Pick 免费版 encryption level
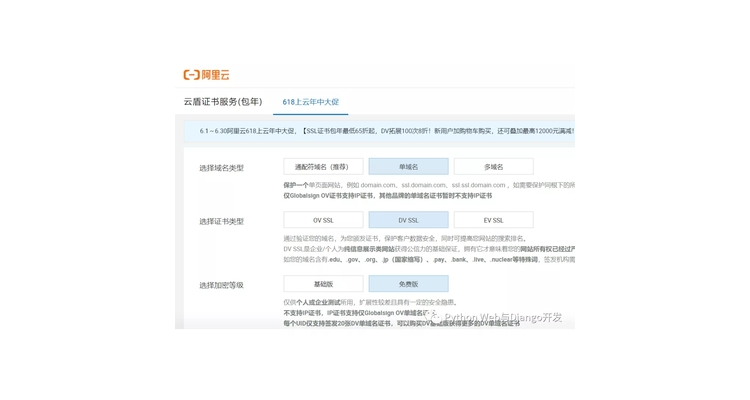 pyautogui.click(x=408, y=284)
